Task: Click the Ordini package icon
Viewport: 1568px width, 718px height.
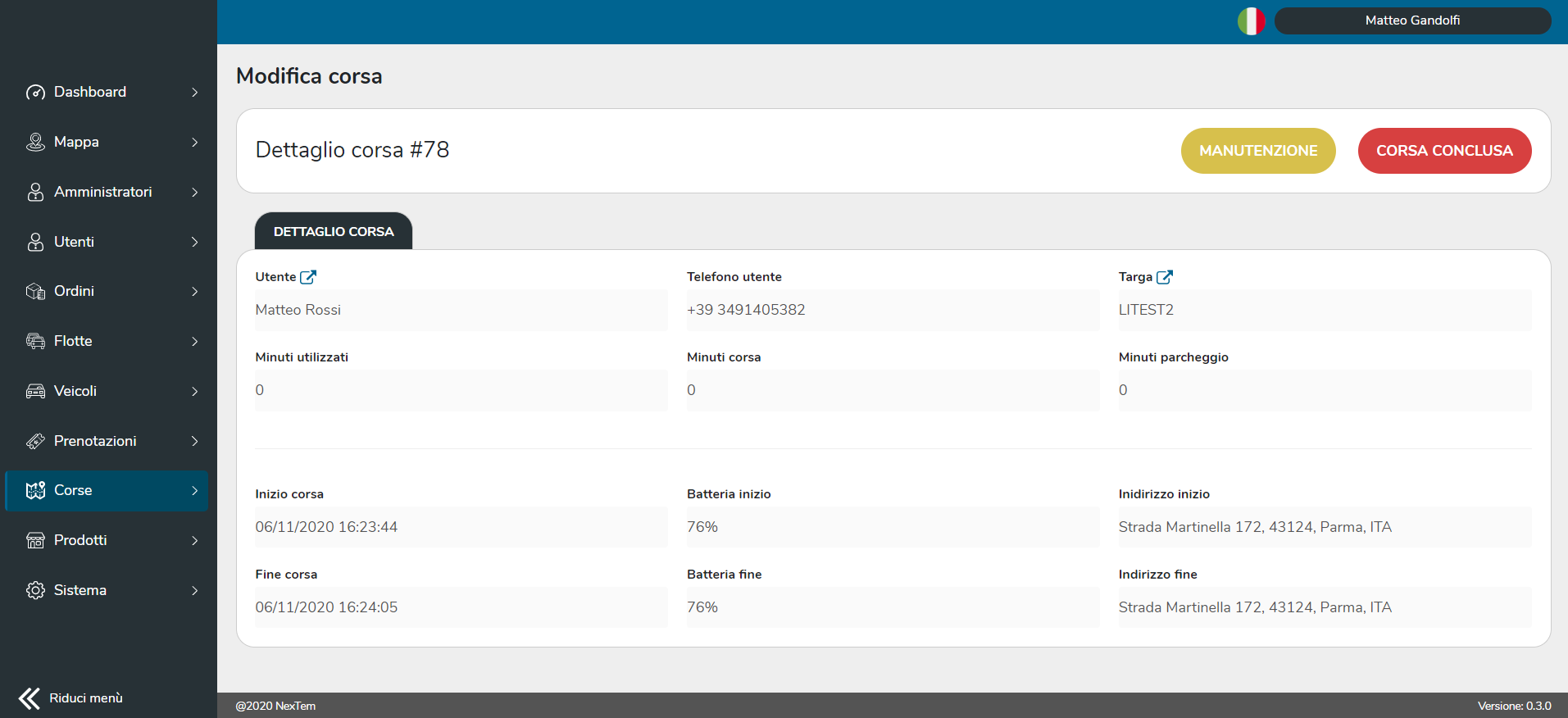Action: (35, 292)
